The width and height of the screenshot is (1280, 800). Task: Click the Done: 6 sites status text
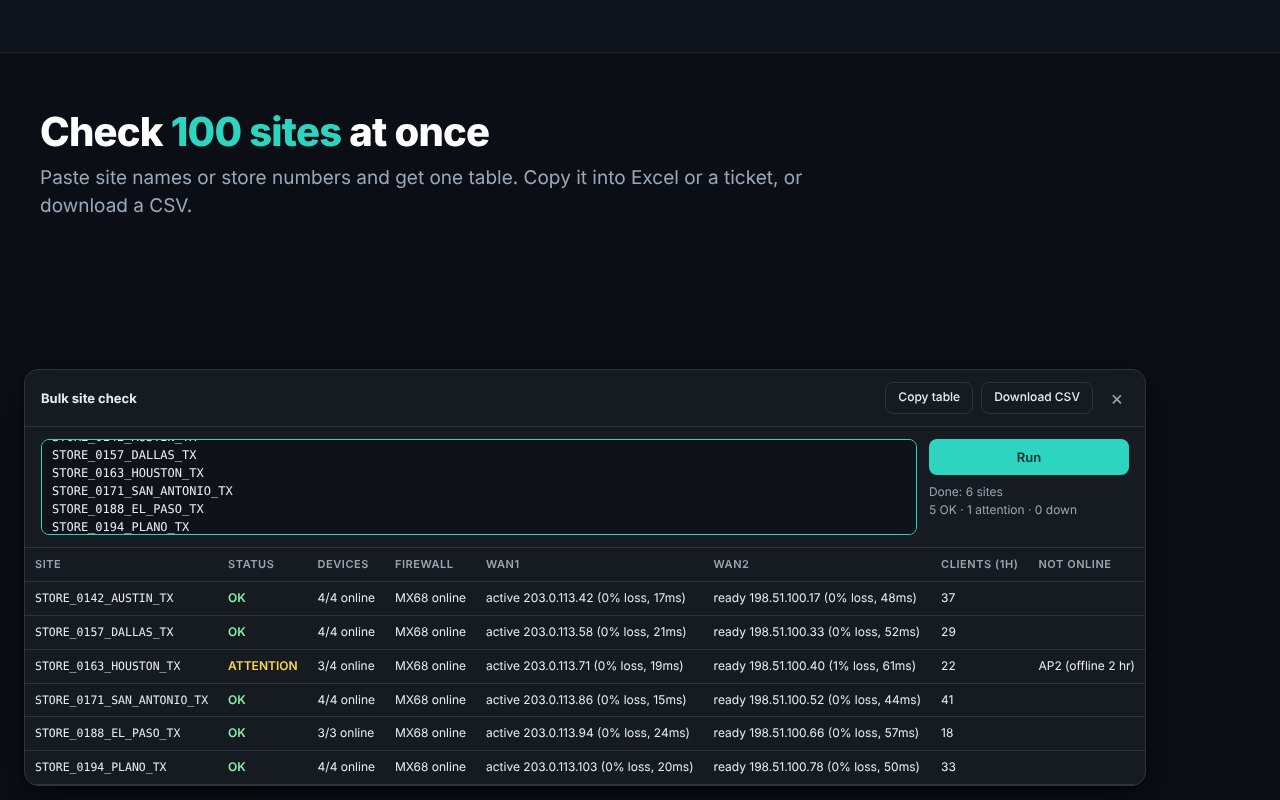tap(966, 492)
